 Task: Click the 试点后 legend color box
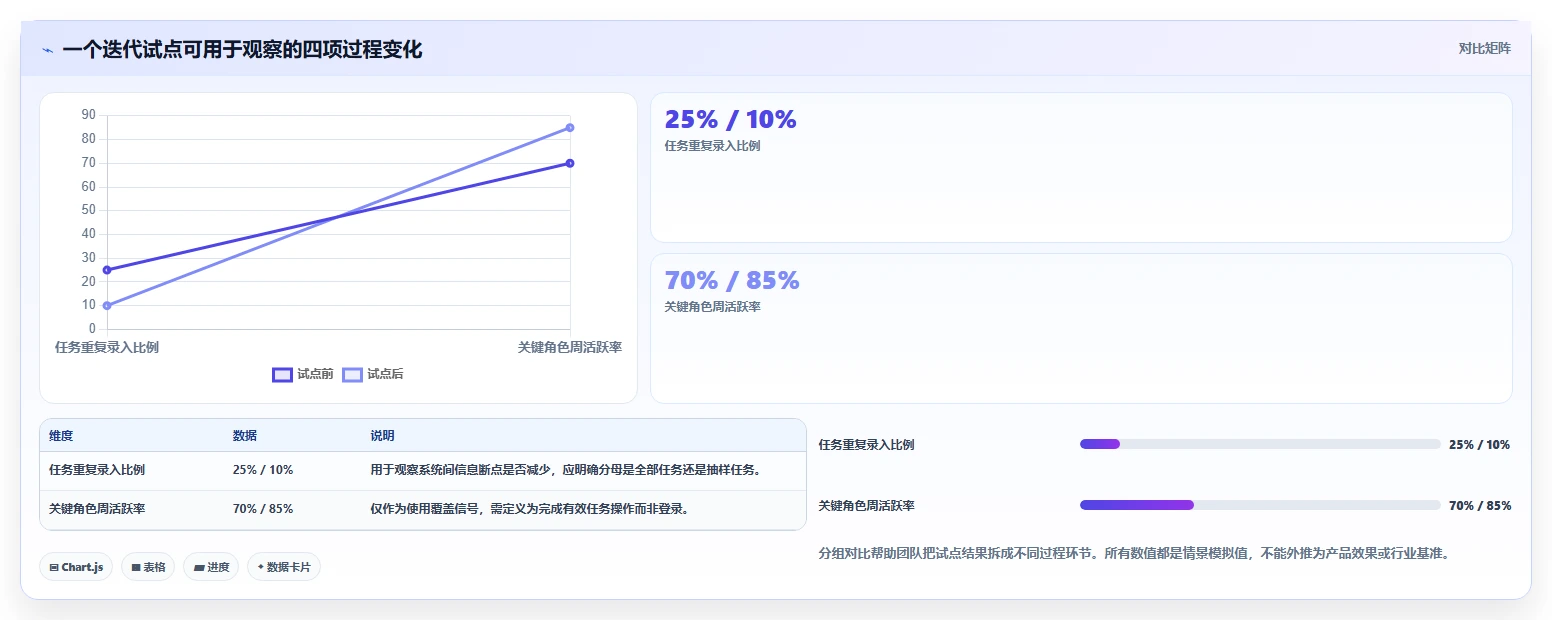tap(352, 375)
